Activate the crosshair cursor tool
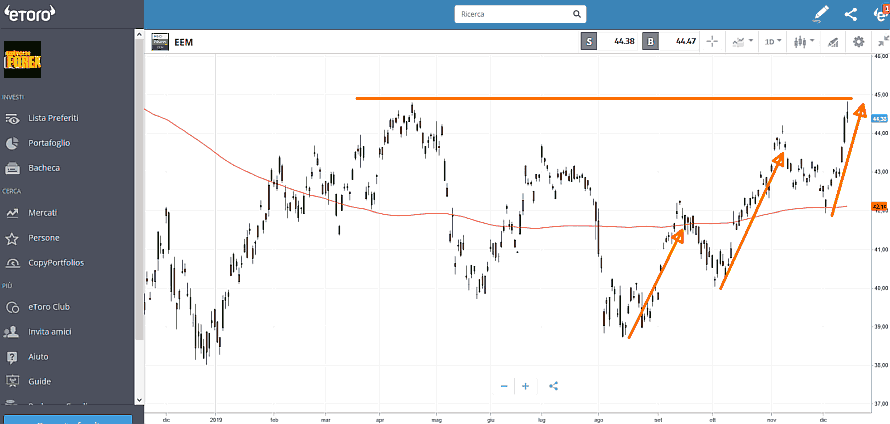Image resolution: width=890 pixels, height=424 pixels. coord(712,42)
